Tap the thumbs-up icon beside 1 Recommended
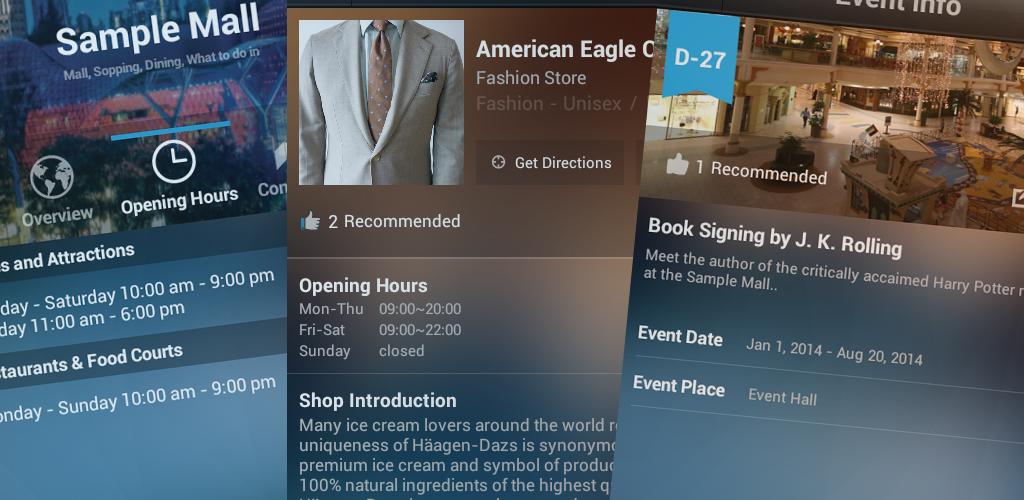This screenshot has width=1024, height=500. pyautogui.click(x=677, y=164)
